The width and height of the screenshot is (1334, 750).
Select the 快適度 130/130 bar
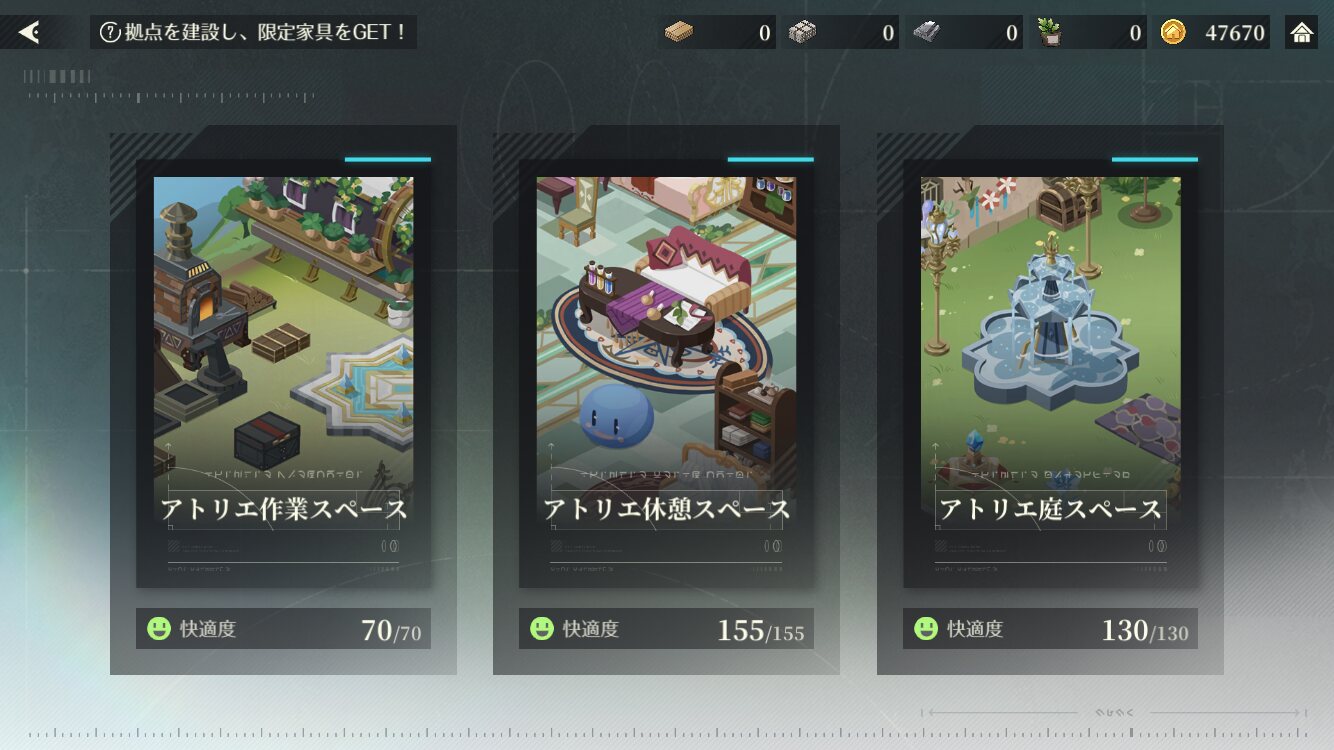click(x=1050, y=629)
